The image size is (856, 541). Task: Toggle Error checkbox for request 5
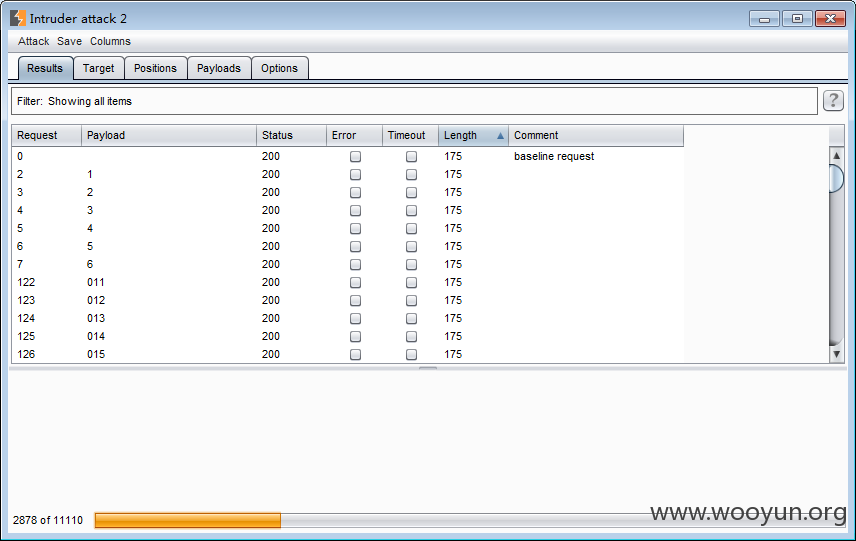pos(355,229)
